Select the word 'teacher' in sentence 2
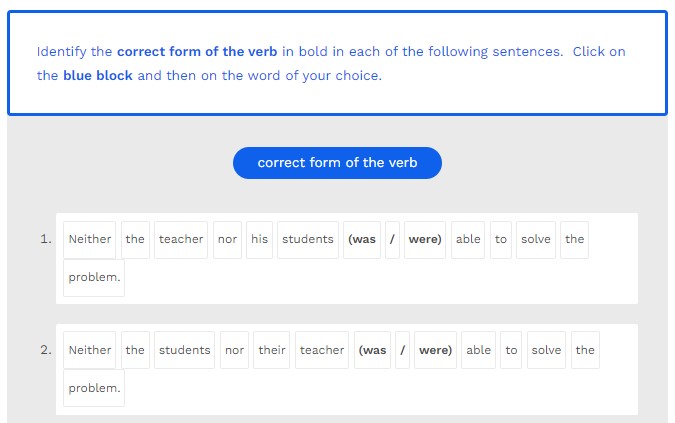The image size is (675, 423). [x=322, y=351]
